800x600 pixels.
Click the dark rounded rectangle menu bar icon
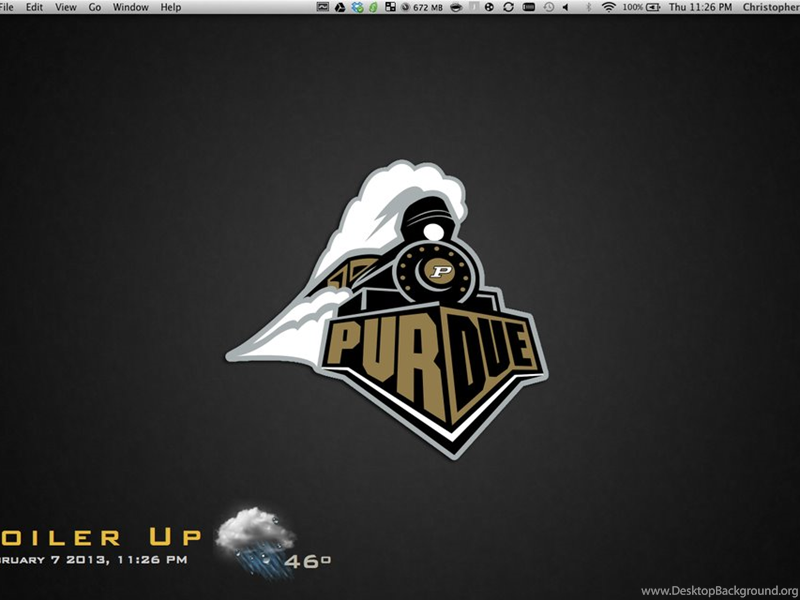(x=529, y=7)
